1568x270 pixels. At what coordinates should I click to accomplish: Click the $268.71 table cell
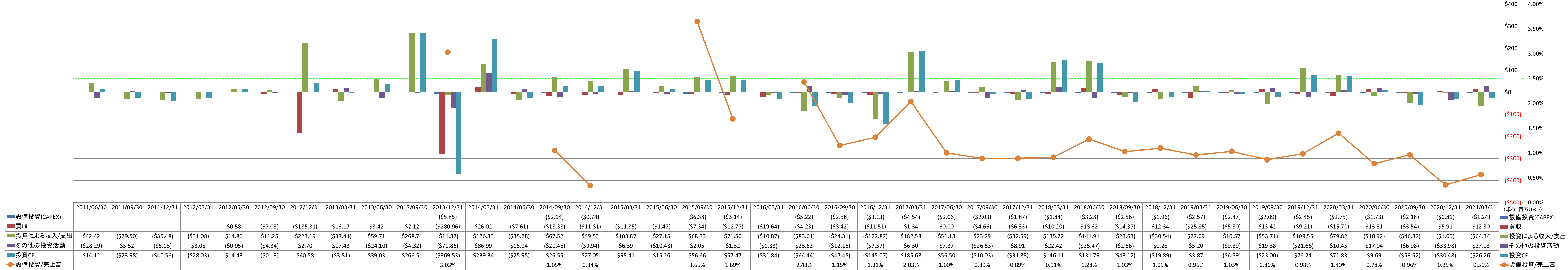click(x=412, y=236)
